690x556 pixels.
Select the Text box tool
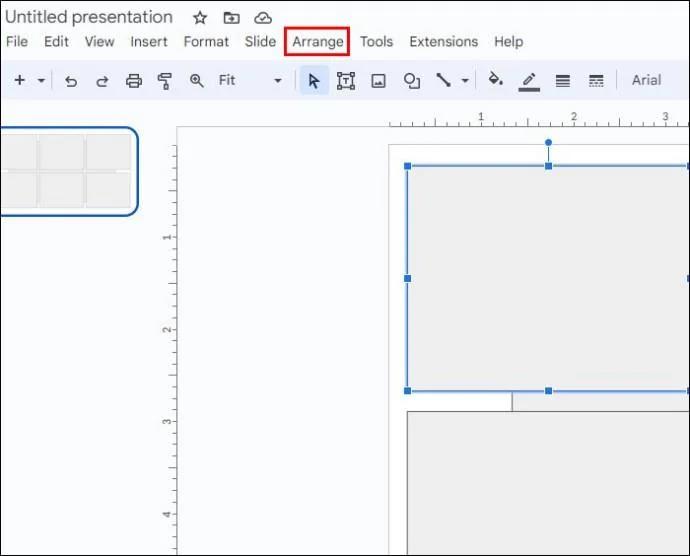pyautogui.click(x=346, y=81)
